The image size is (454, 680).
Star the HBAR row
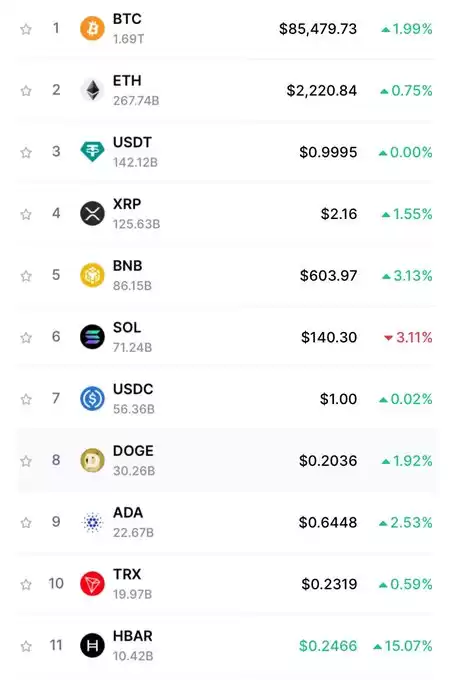pos(26,646)
